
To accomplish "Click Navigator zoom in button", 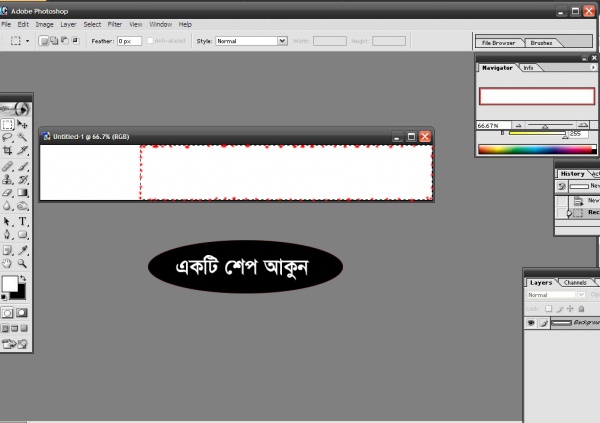I will tap(583, 125).
